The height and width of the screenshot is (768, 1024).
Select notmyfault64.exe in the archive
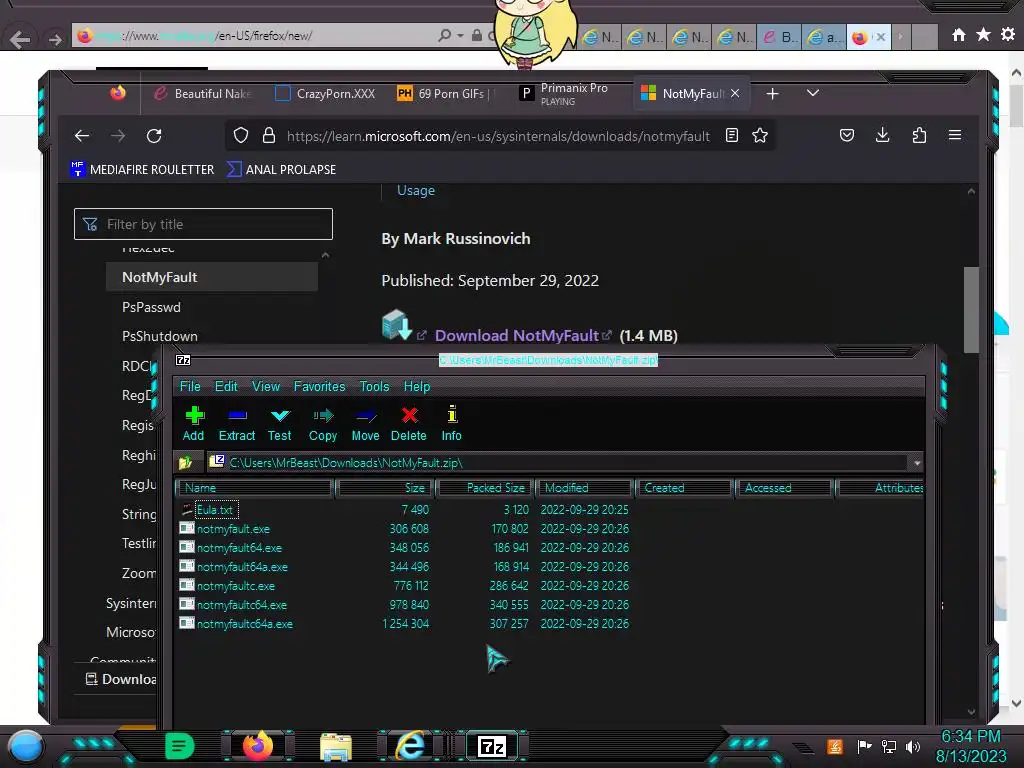click(239, 548)
